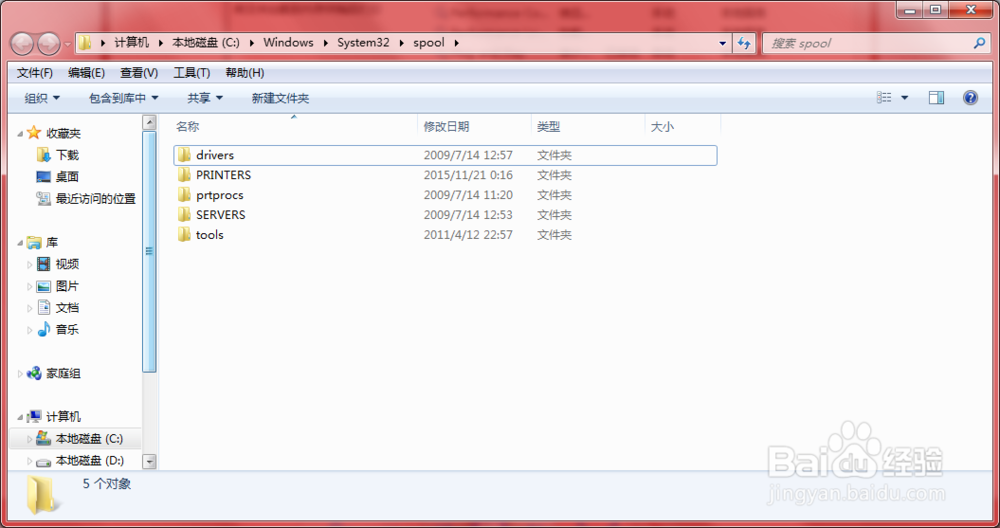Select System32 in the address breadcrumb
The width and height of the screenshot is (1000, 528).
[363, 43]
